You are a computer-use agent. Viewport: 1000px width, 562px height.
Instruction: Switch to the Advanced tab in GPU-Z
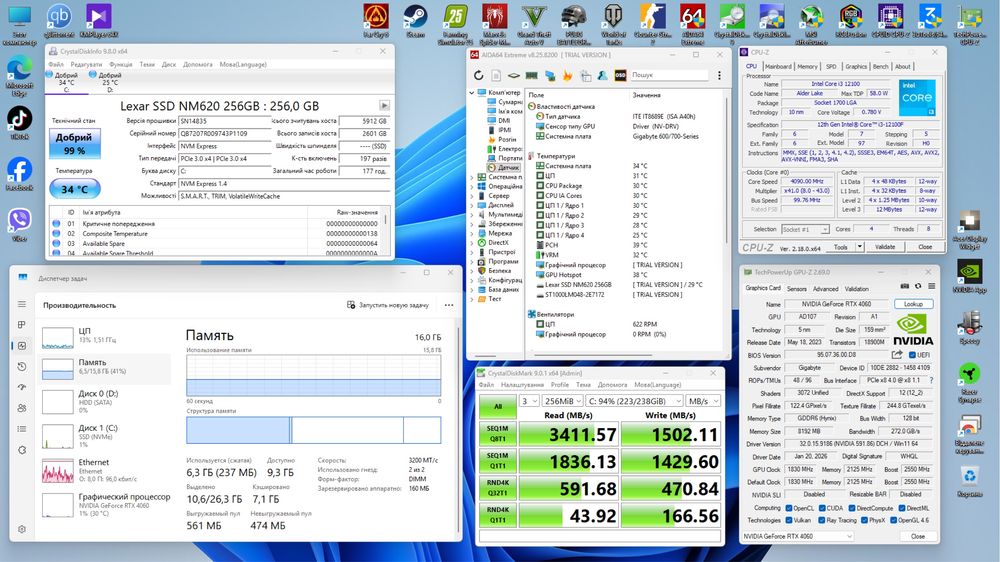coord(825,289)
